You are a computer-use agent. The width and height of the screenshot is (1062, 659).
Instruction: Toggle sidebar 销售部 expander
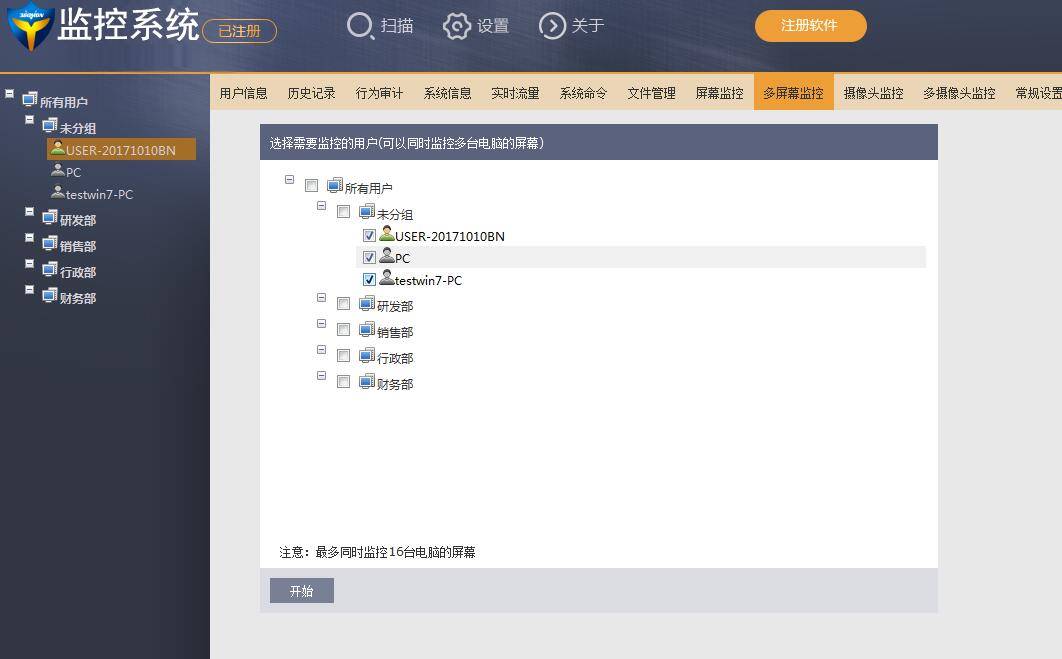pos(29,237)
